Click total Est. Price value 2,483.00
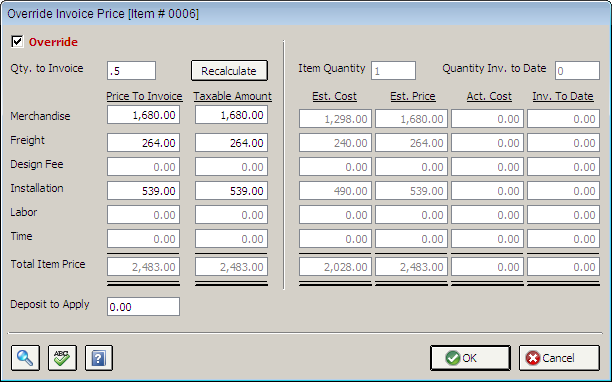 point(411,267)
